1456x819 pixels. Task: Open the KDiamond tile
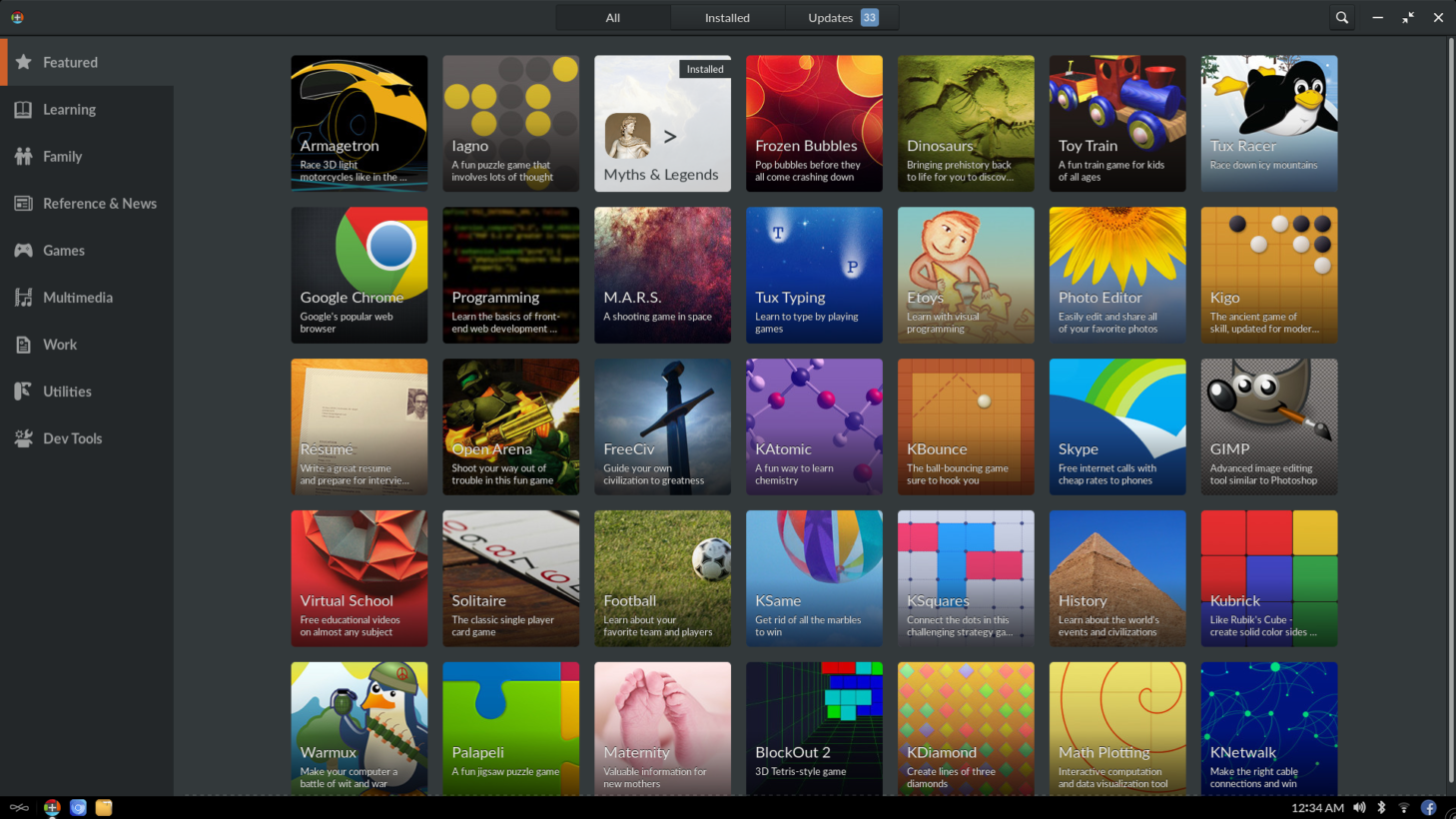[x=967, y=729]
